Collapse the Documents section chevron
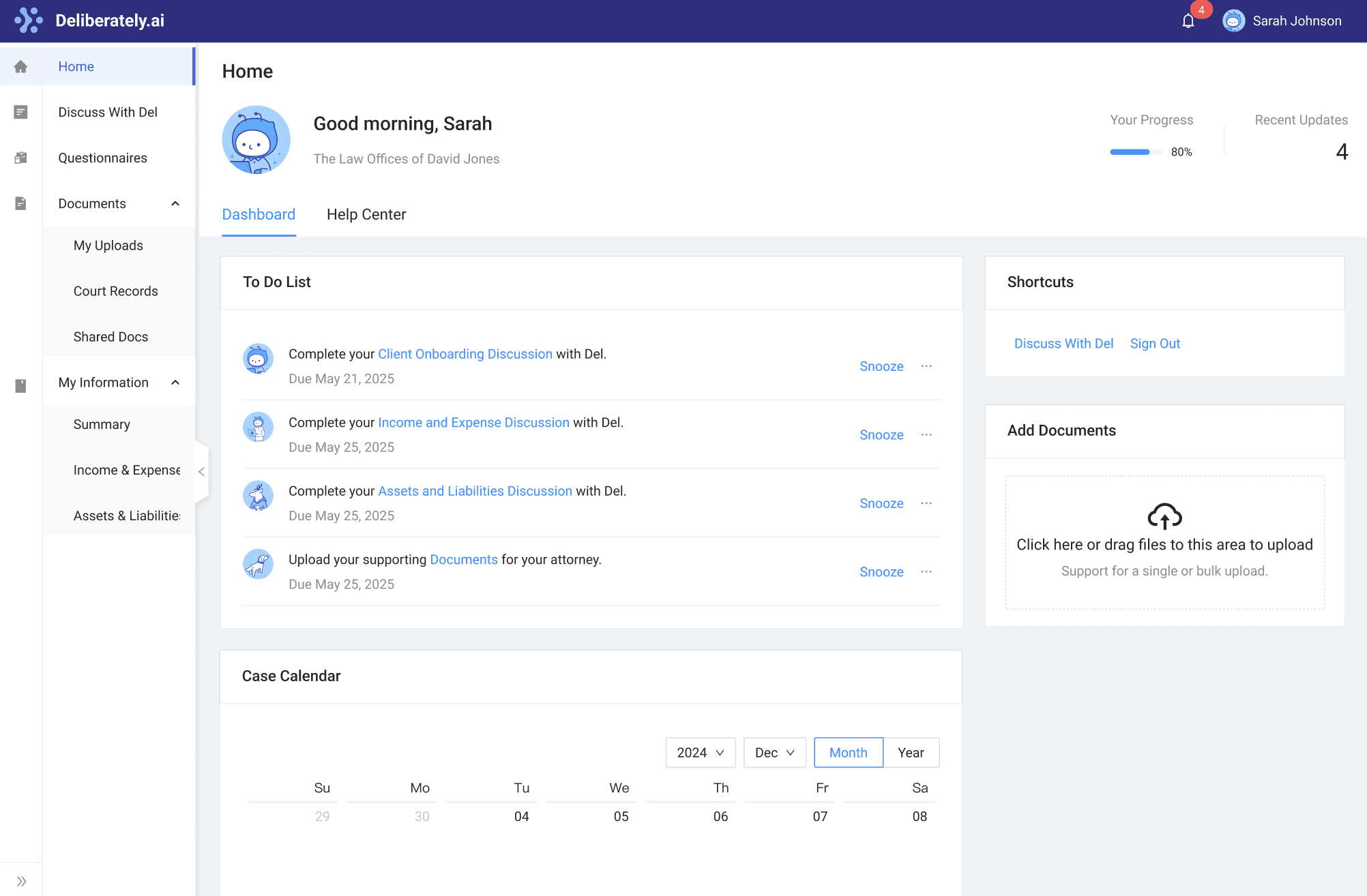Viewport: 1367px width, 896px height. [175, 203]
